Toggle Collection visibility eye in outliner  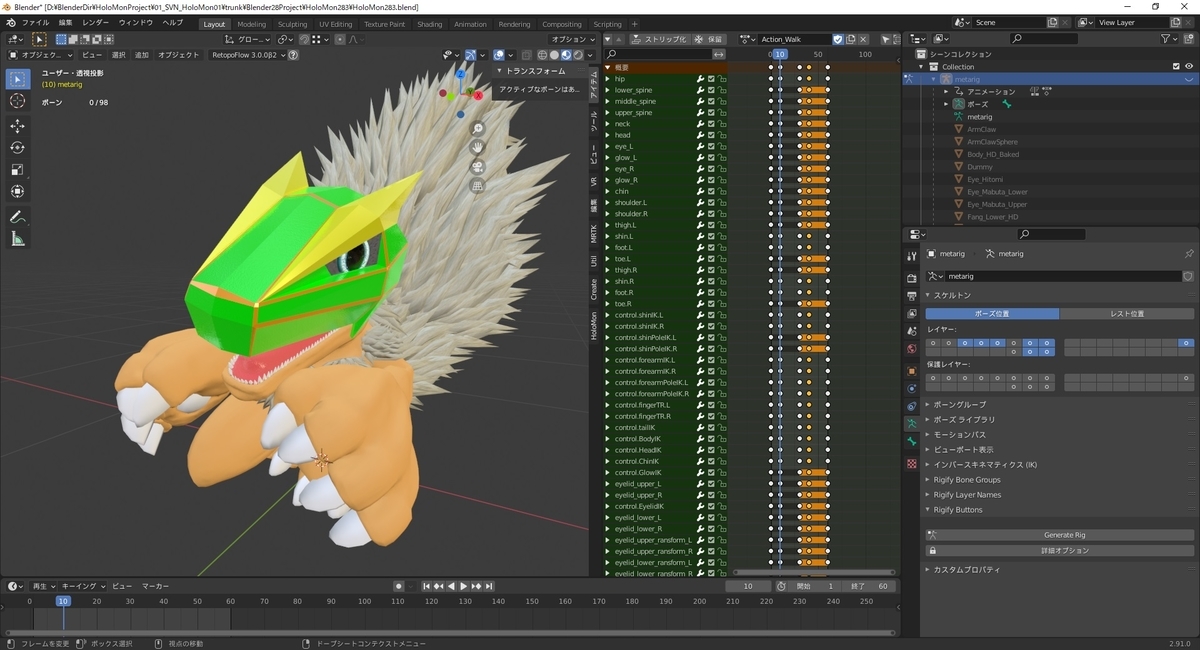1189,67
